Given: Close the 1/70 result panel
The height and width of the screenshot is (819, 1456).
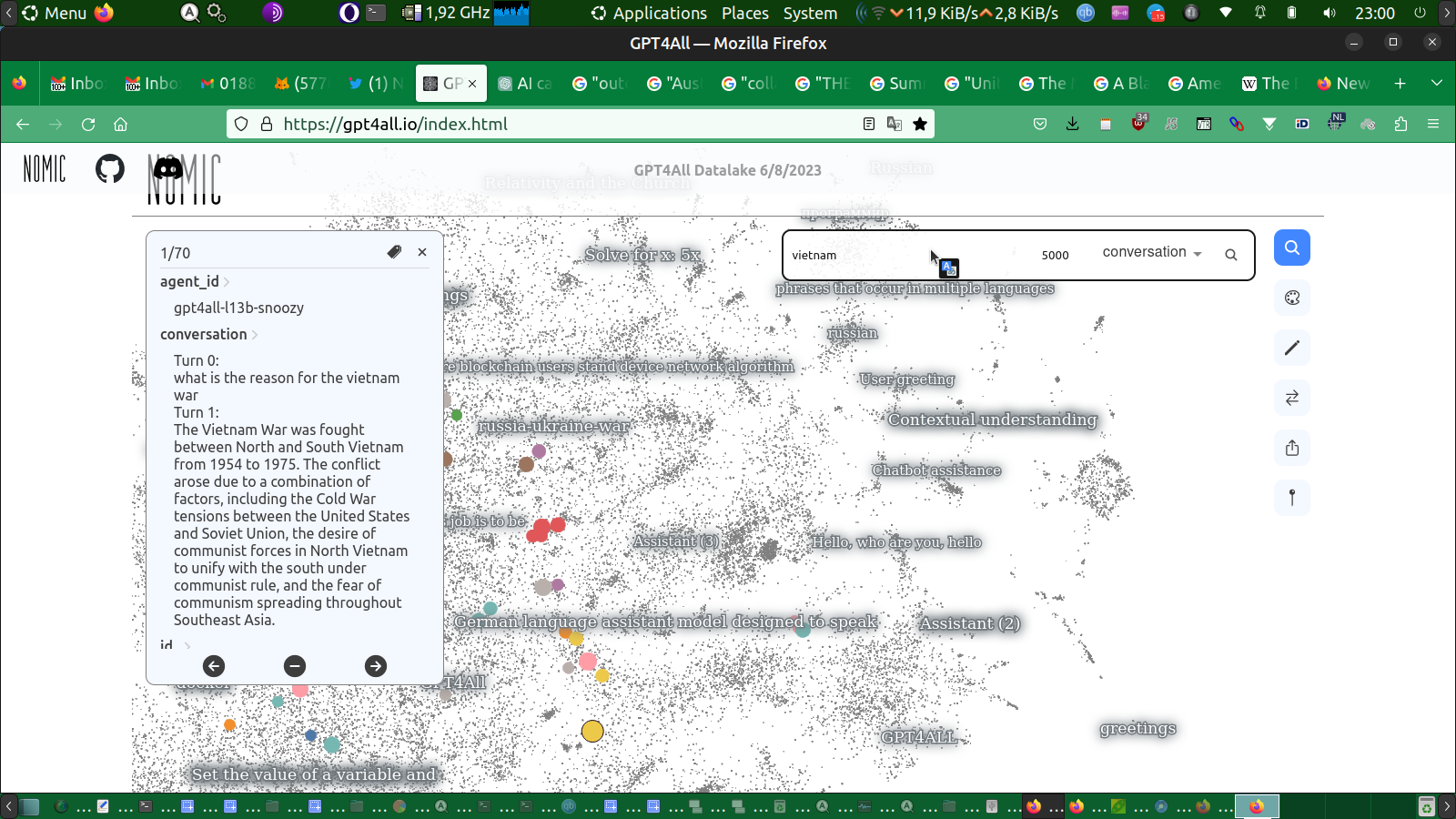Looking at the screenshot, I should [422, 252].
